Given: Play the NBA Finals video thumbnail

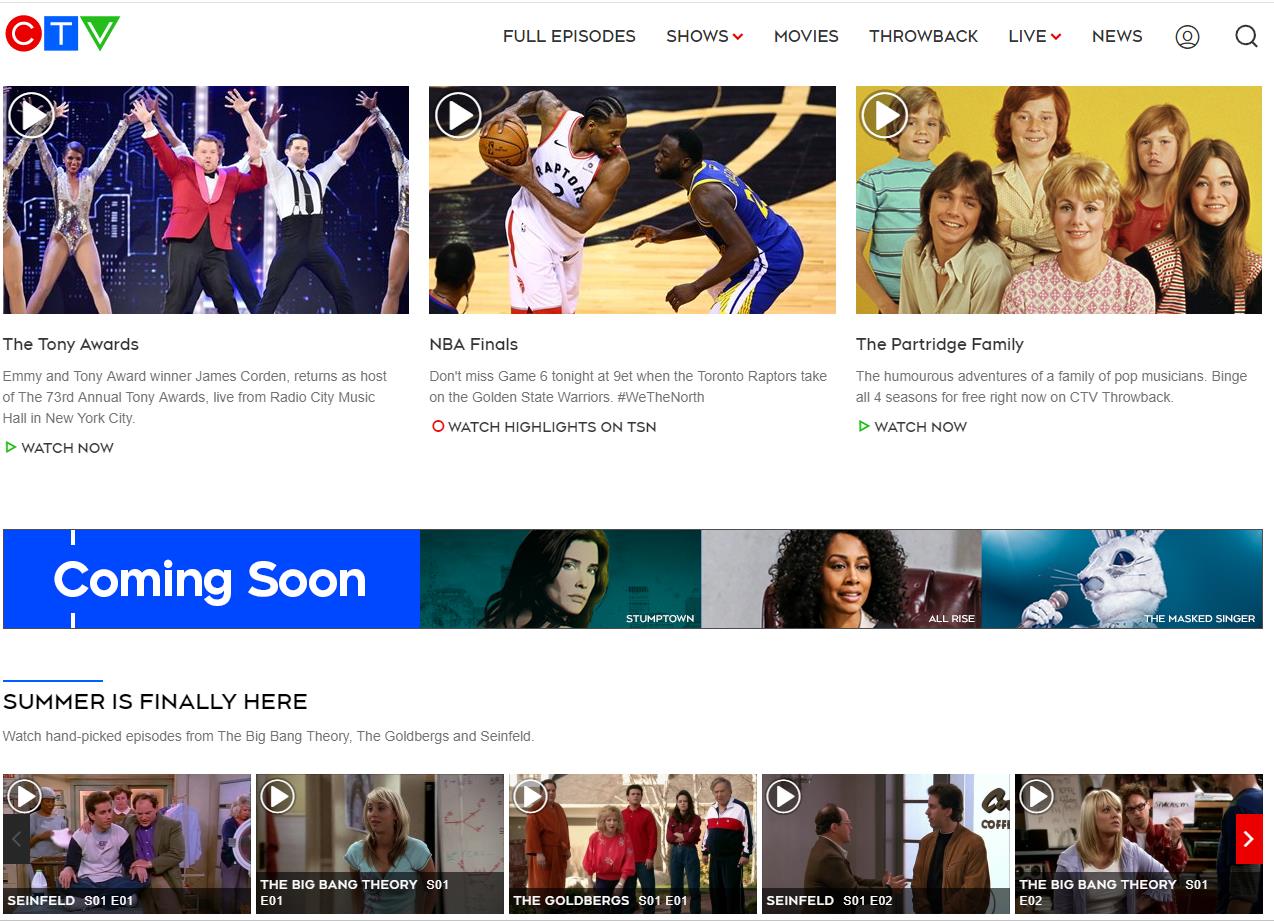Looking at the screenshot, I should pos(632,200).
